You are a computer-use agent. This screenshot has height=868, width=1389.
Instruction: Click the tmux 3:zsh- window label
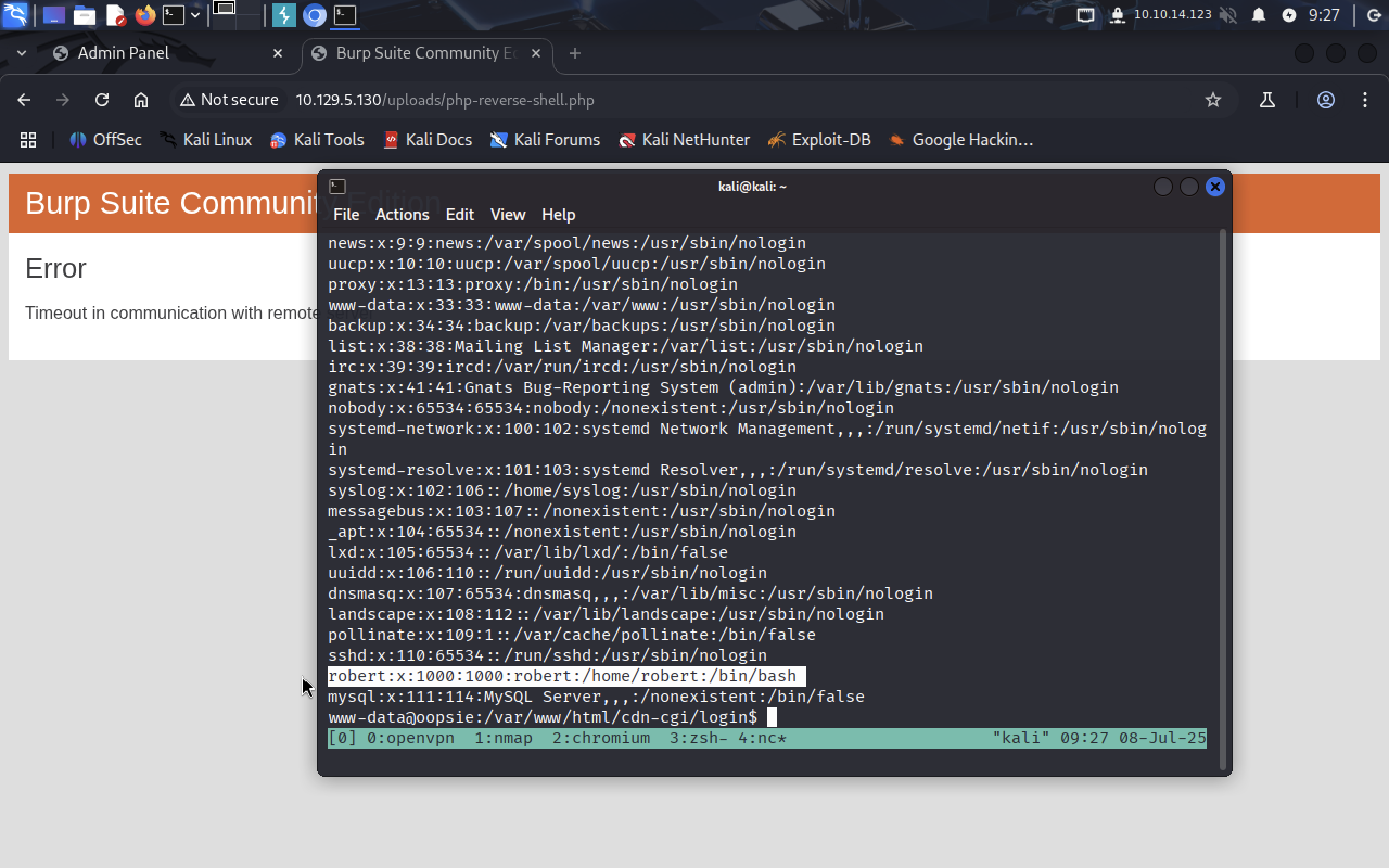[x=698, y=738]
